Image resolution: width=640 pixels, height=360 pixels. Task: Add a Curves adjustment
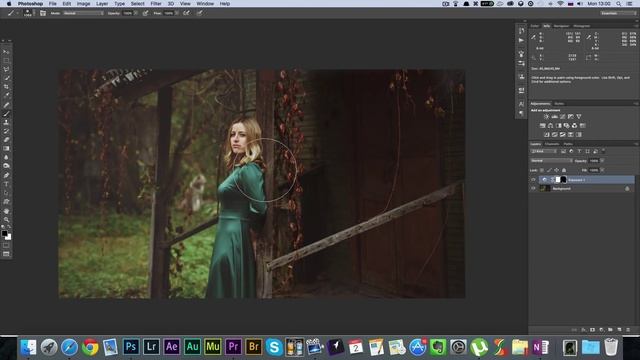562,116
